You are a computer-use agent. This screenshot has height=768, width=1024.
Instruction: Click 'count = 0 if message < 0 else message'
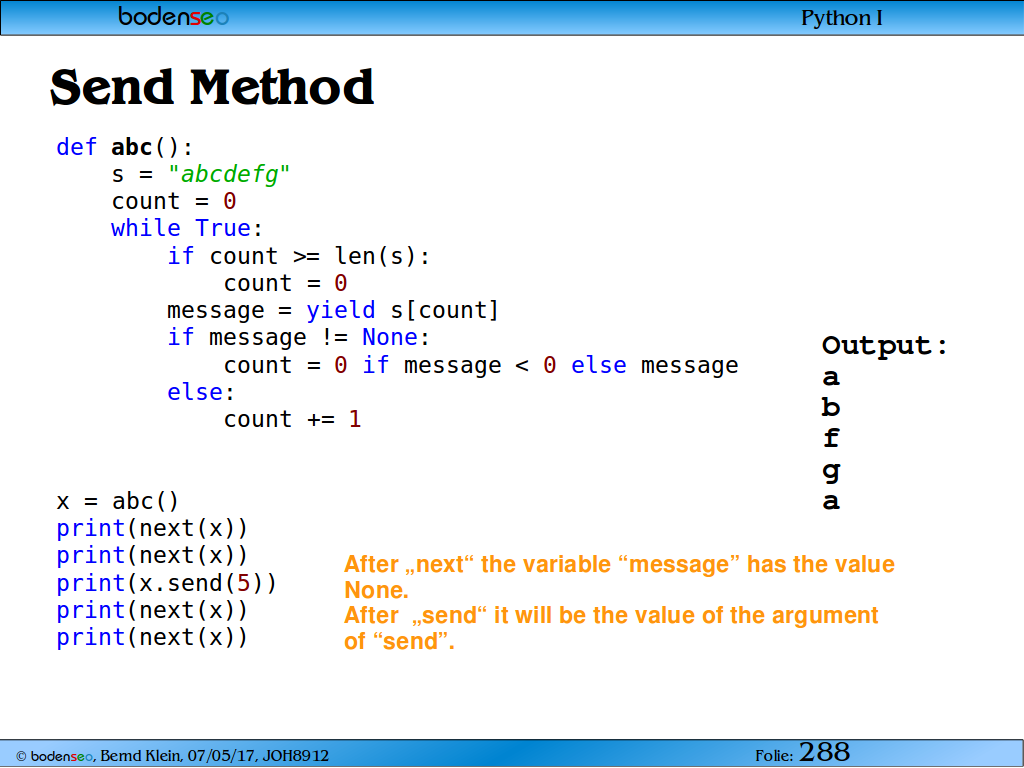pos(481,365)
